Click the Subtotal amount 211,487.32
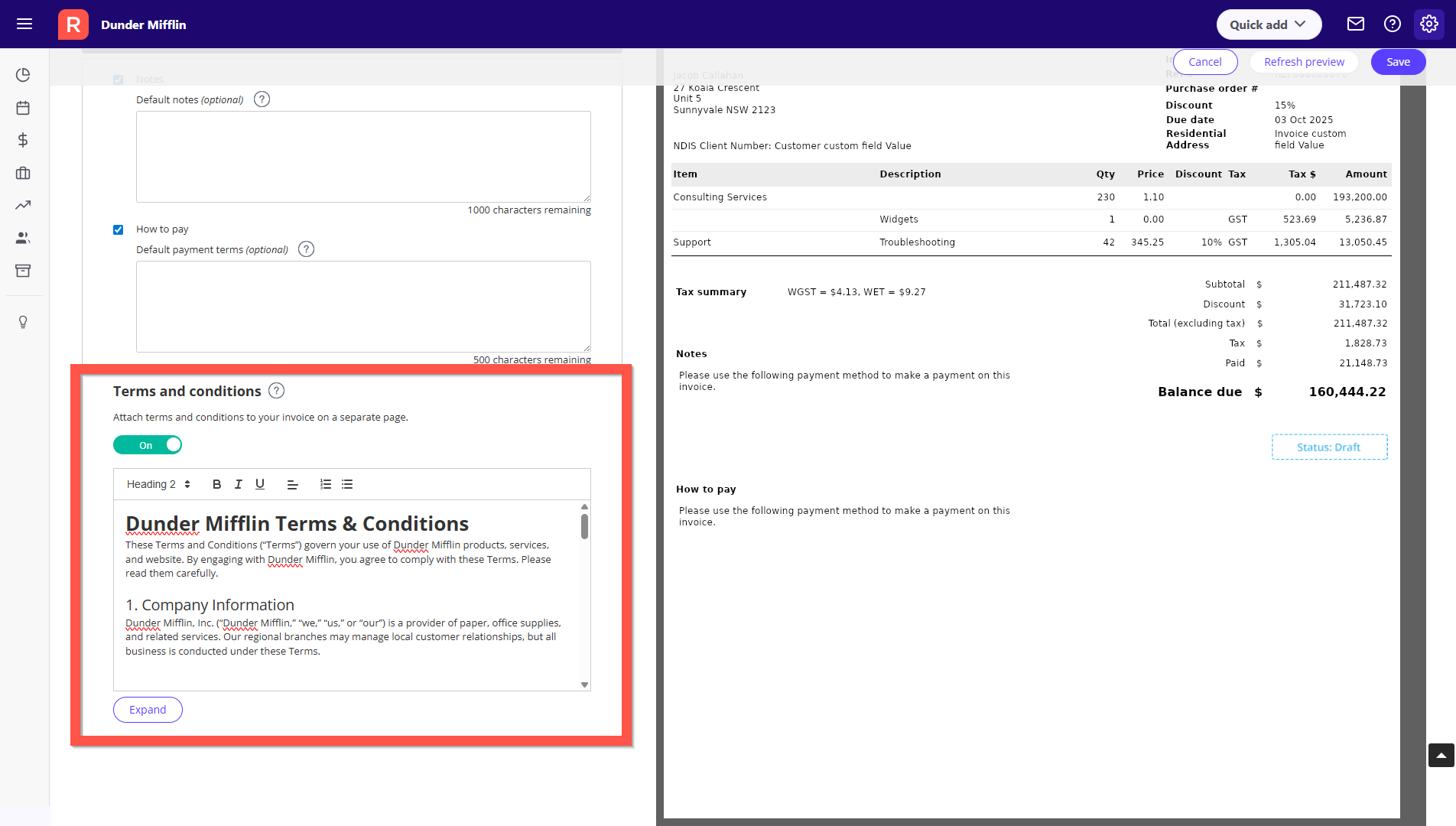 point(1360,285)
